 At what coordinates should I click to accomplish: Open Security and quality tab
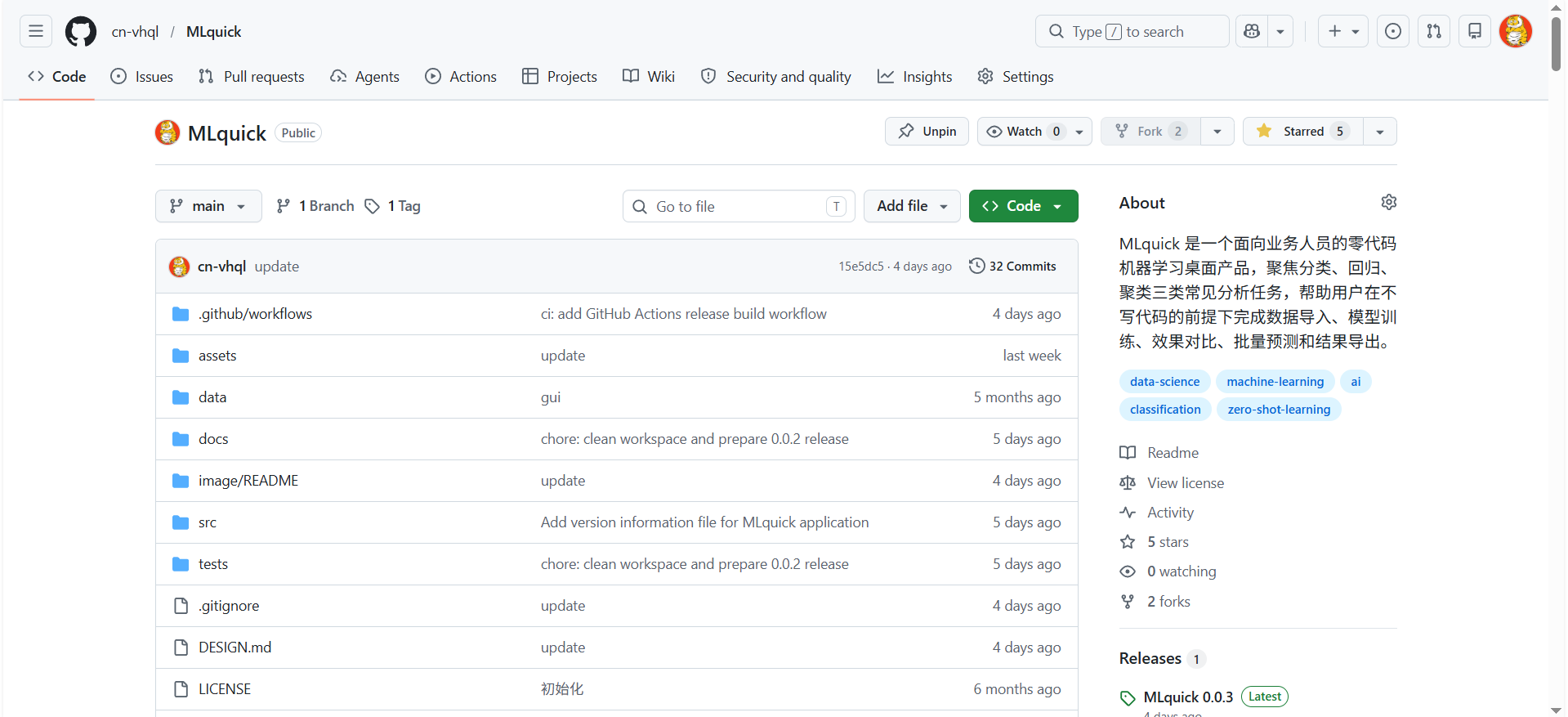[776, 76]
